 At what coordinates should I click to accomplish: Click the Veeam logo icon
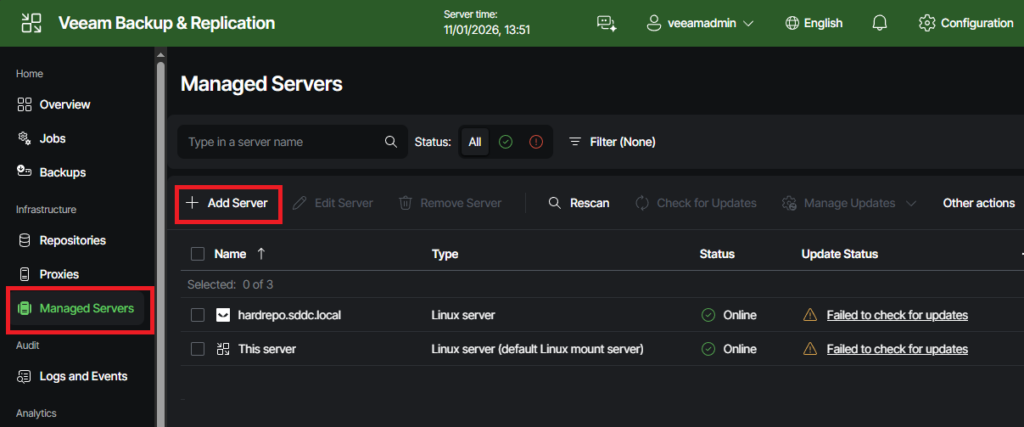tap(31, 23)
